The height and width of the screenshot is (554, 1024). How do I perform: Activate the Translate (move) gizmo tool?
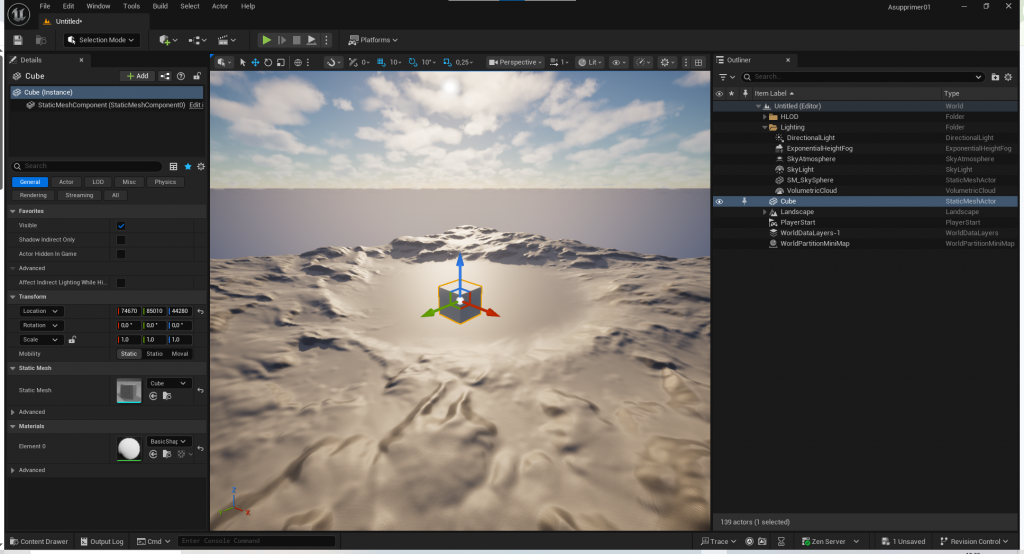tap(255, 62)
